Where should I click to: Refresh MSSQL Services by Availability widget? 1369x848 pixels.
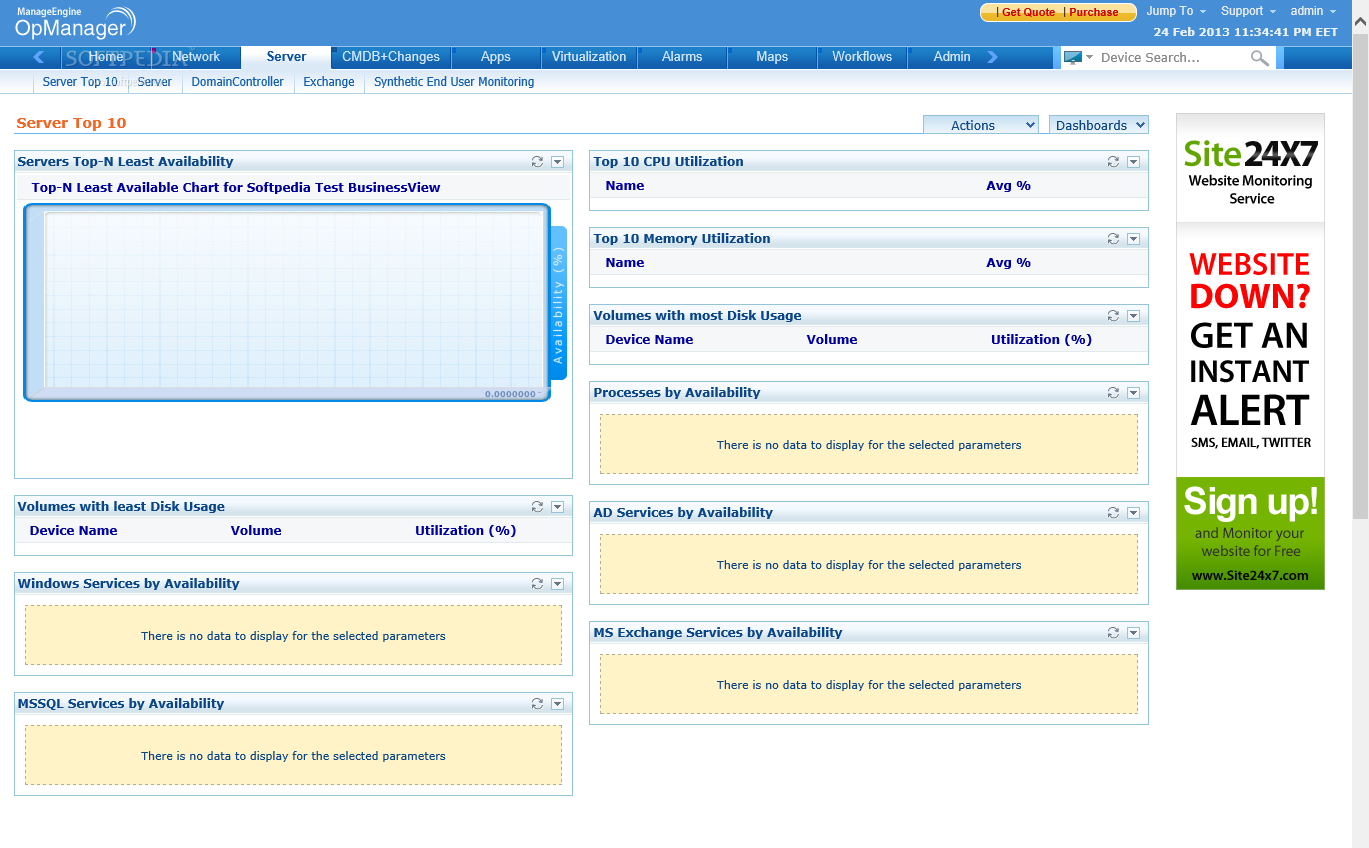[537, 704]
